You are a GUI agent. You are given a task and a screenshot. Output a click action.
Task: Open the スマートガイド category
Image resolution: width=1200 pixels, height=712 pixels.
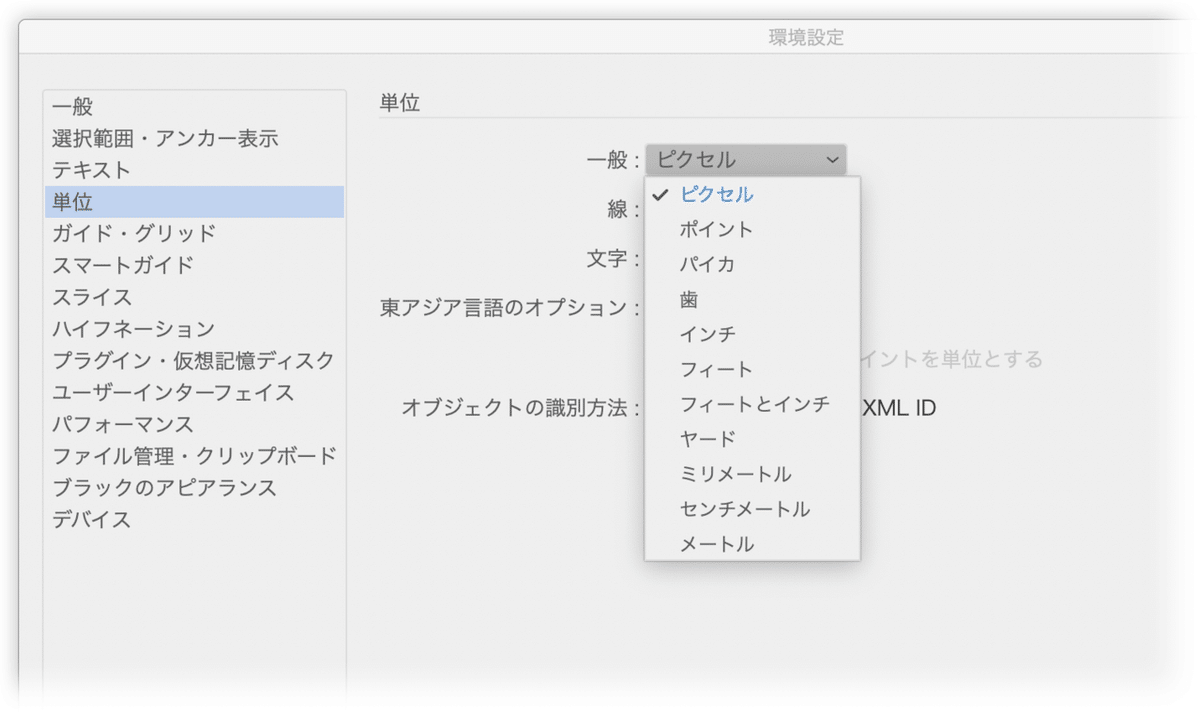(123, 266)
